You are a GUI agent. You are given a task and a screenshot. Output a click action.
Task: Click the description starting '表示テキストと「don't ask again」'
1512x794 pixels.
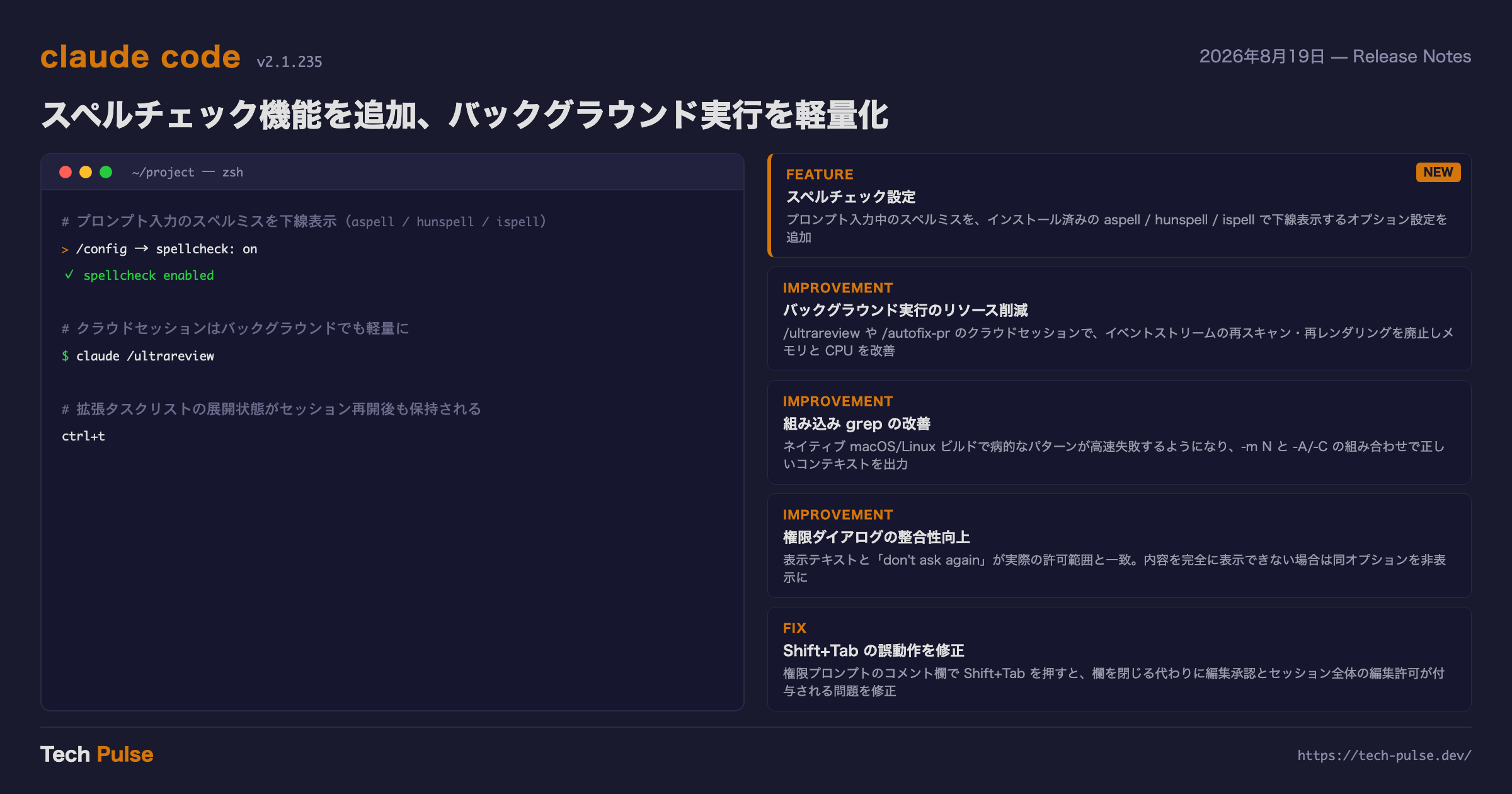(x=1114, y=568)
